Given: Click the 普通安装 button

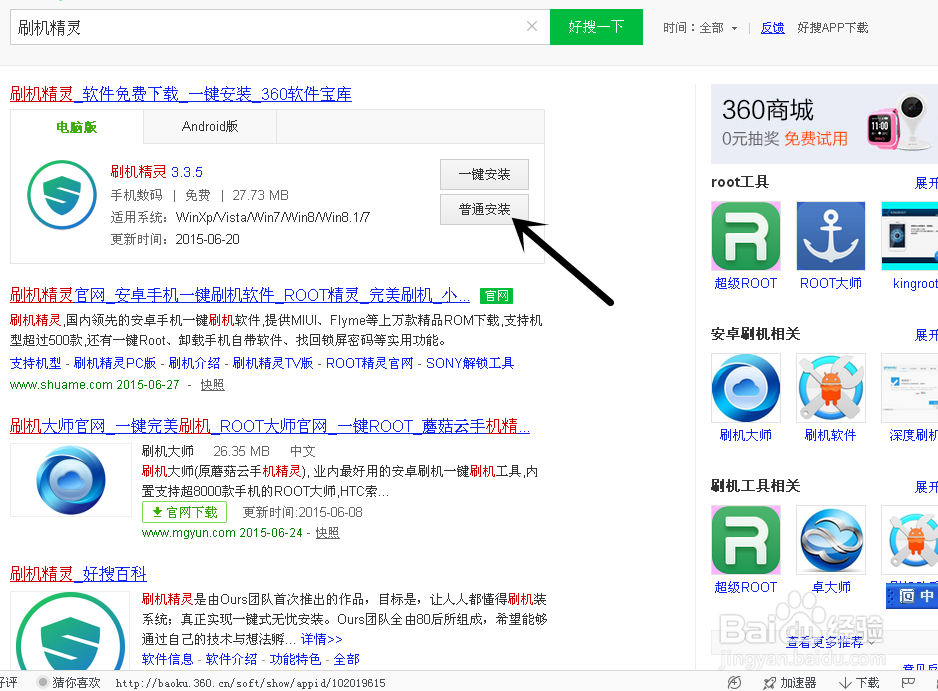Looking at the screenshot, I should [x=485, y=209].
